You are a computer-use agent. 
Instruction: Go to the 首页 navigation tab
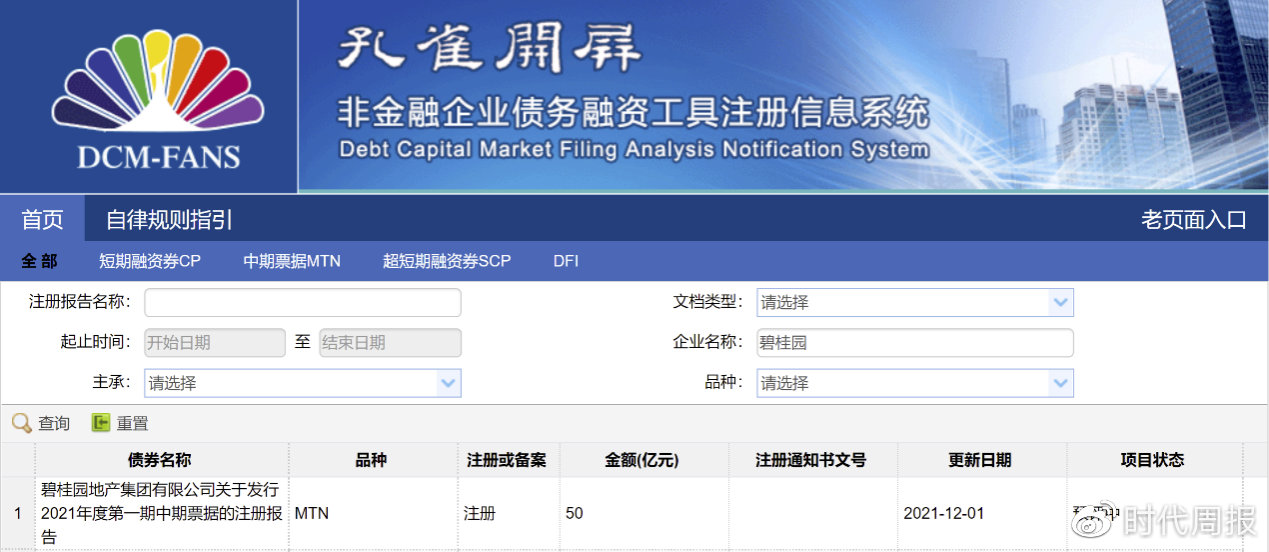[x=42, y=220]
